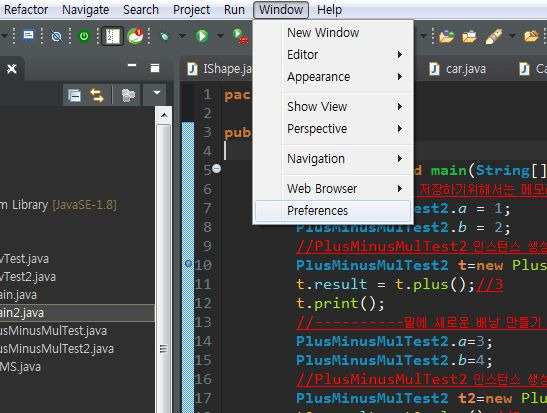Switch to the car.java editor tab
547x413 pixels.
coord(457,69)
